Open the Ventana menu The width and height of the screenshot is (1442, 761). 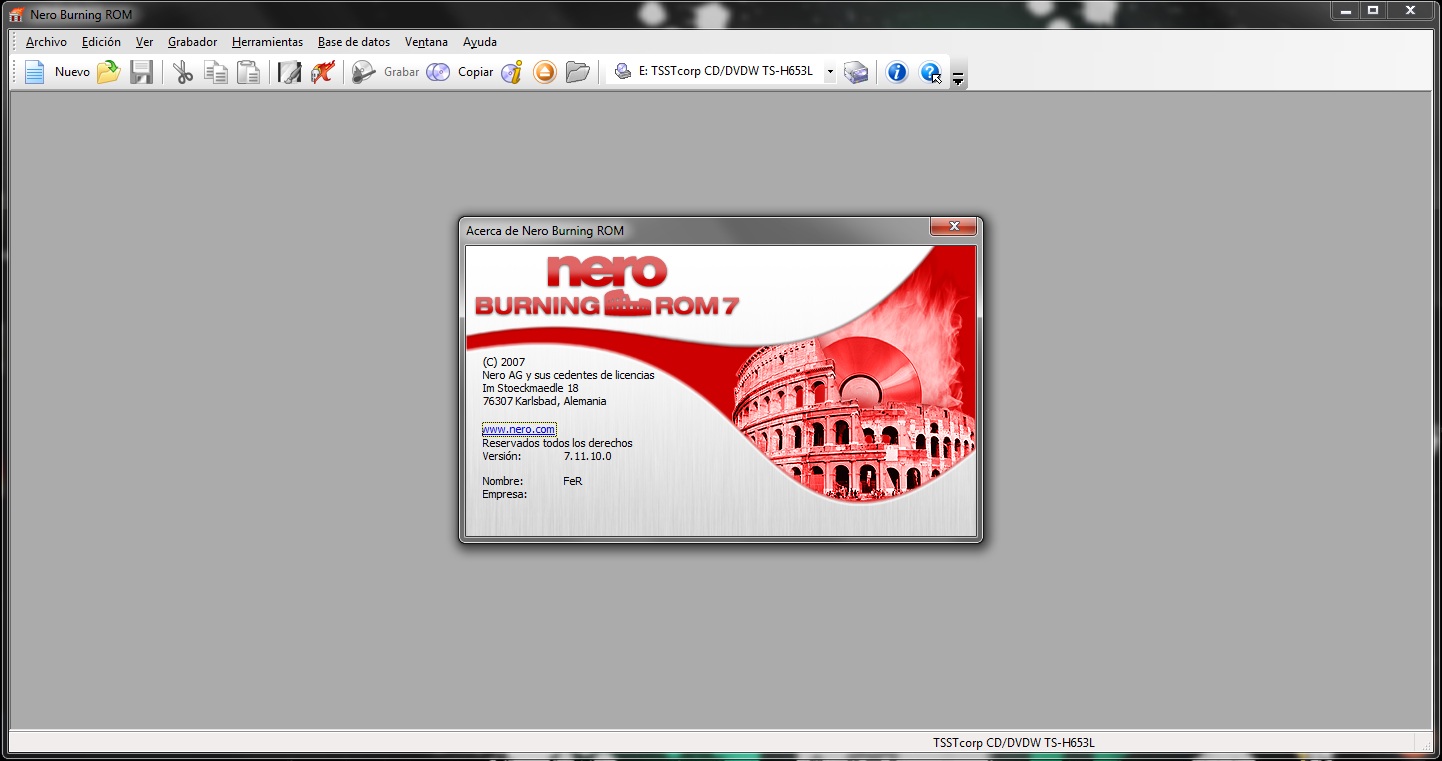[426, 42]
